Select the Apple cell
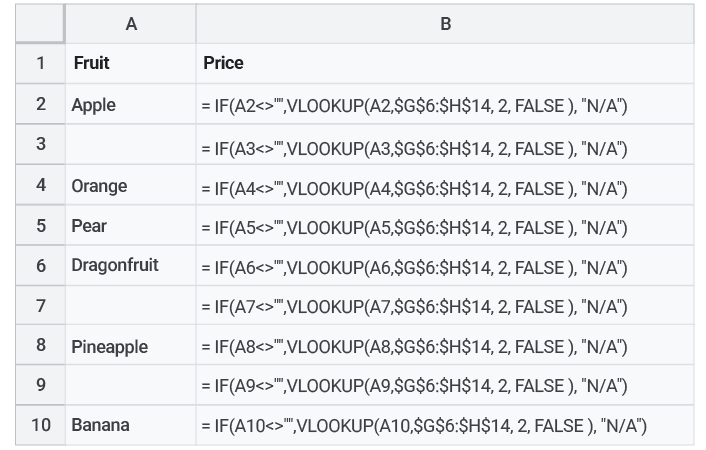This screenshot has width=706, height=450. click(x=131, y=104)
